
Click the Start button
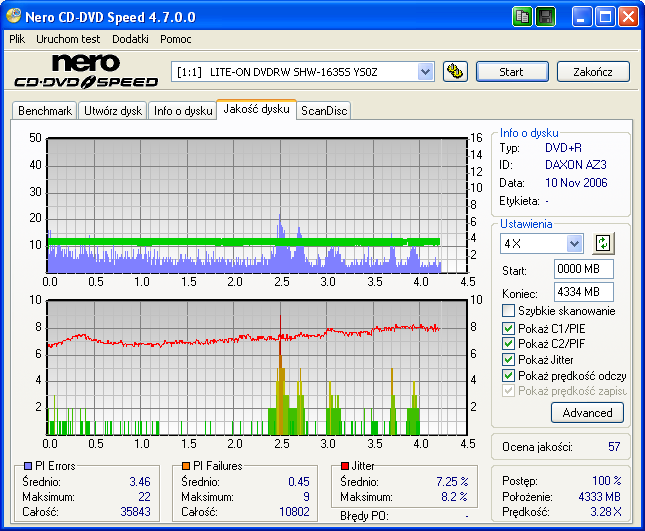[x=512, y=72]
